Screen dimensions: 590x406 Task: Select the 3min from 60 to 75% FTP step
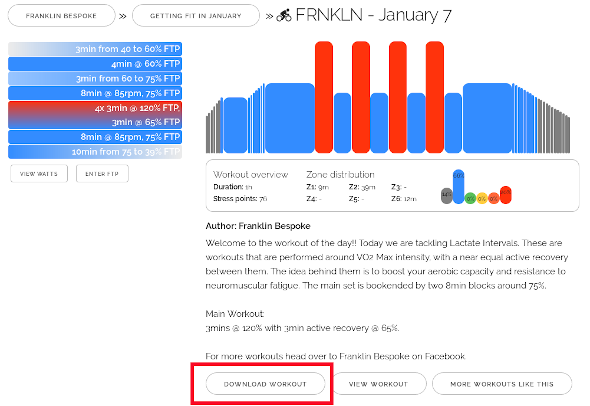95,78
